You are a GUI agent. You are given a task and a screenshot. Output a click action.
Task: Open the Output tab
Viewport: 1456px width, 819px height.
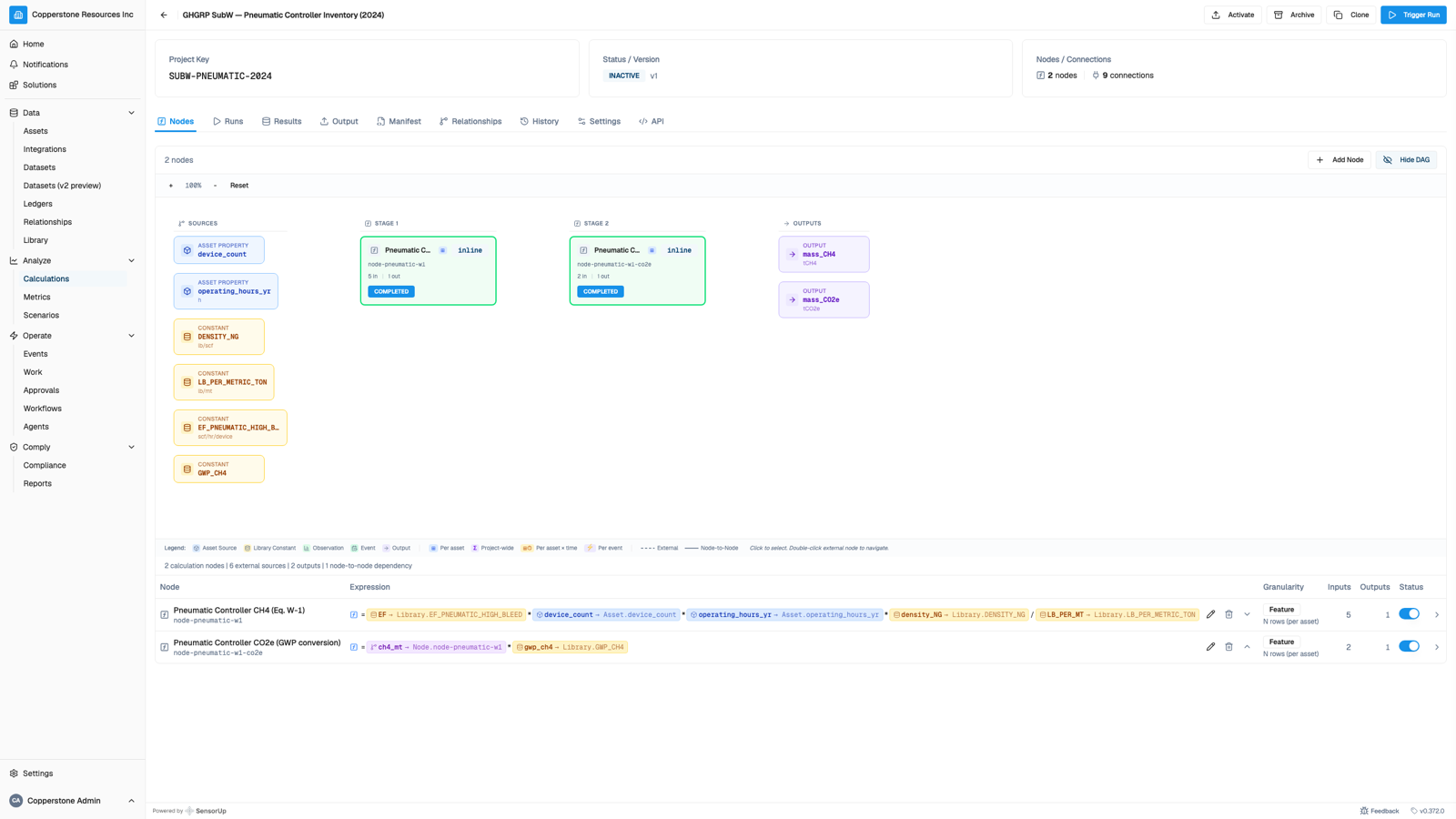(x=339, y=121)
